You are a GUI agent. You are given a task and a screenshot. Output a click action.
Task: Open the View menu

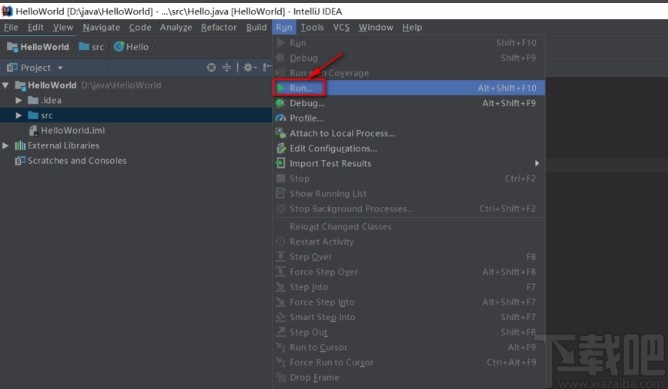point(63,27)
